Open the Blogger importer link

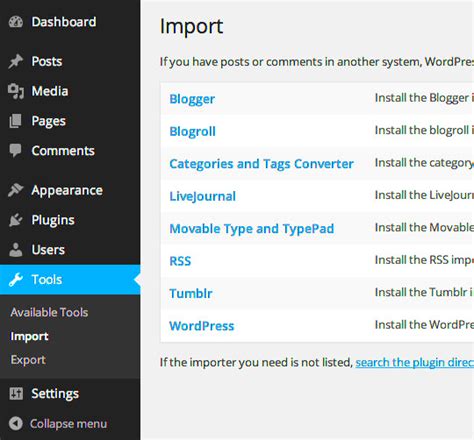pos(192,99)
